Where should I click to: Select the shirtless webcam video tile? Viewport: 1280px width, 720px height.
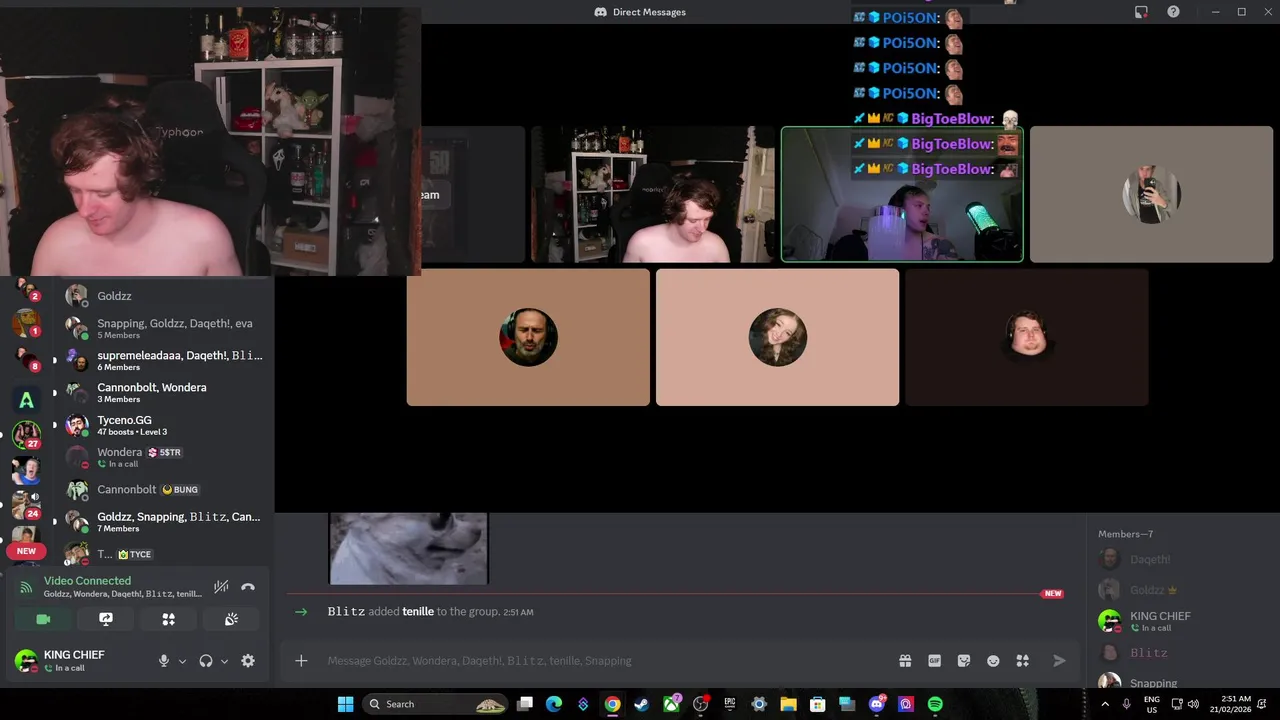click(x=653, y=194)
